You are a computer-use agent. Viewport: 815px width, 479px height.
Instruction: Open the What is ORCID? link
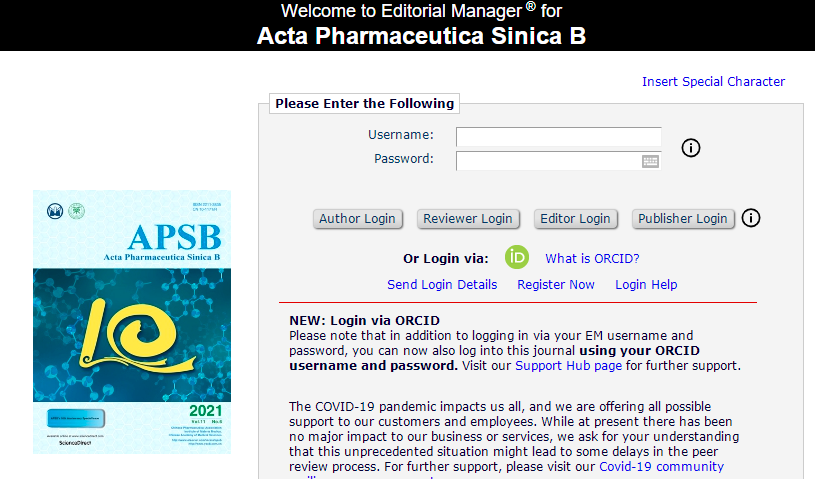click(592, 258)
